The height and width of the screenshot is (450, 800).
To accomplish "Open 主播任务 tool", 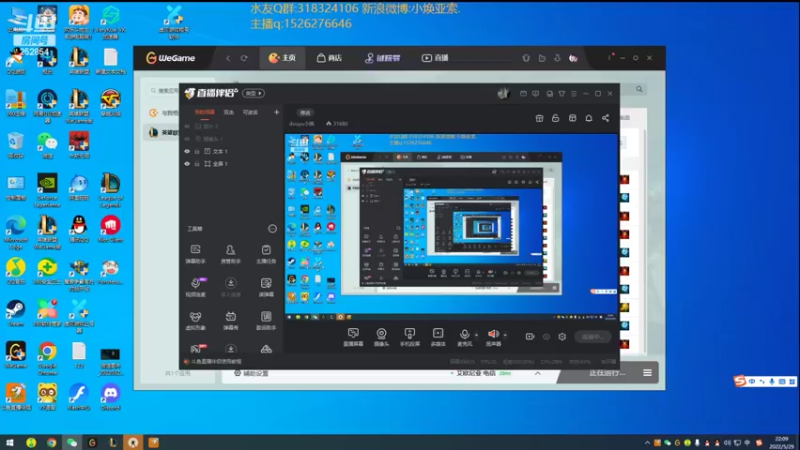I will pyautogui.click(x=266, y=254).
